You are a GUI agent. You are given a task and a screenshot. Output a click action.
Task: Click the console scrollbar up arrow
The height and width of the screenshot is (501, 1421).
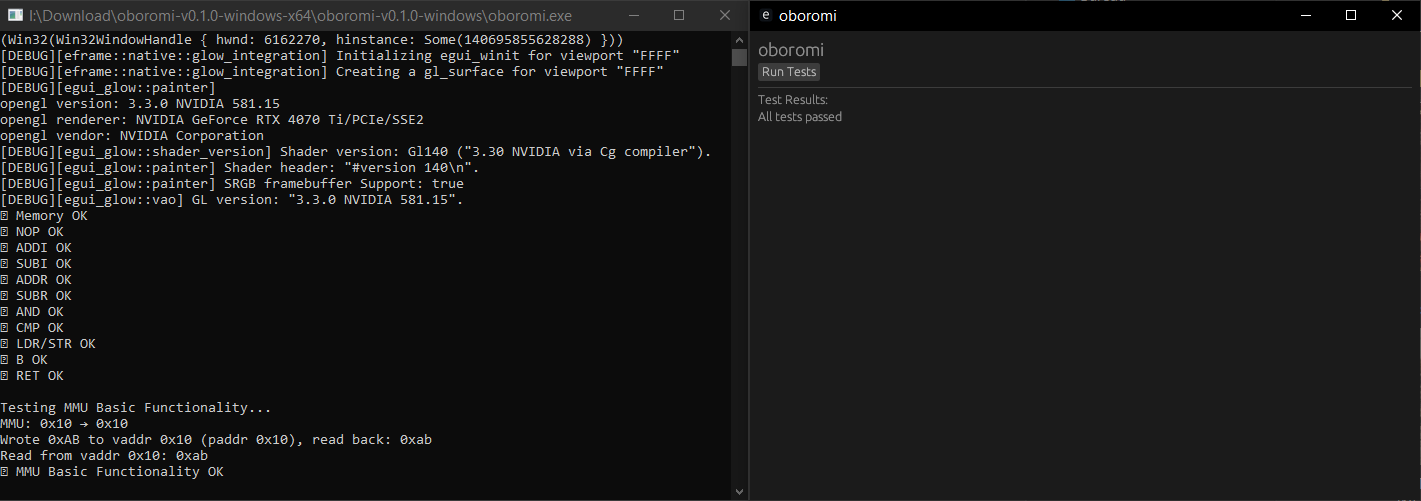tap(739, 38)
